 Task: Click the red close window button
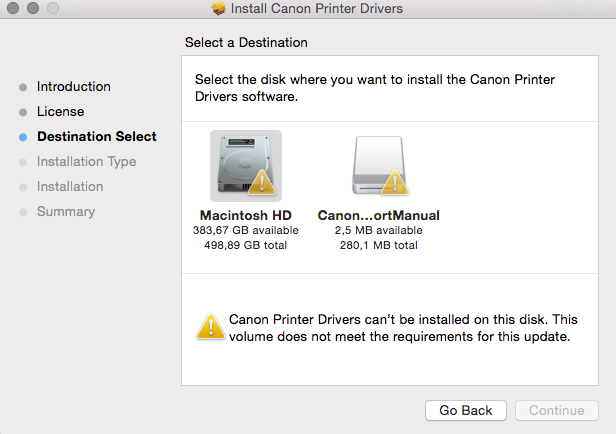tap(11, 9)
